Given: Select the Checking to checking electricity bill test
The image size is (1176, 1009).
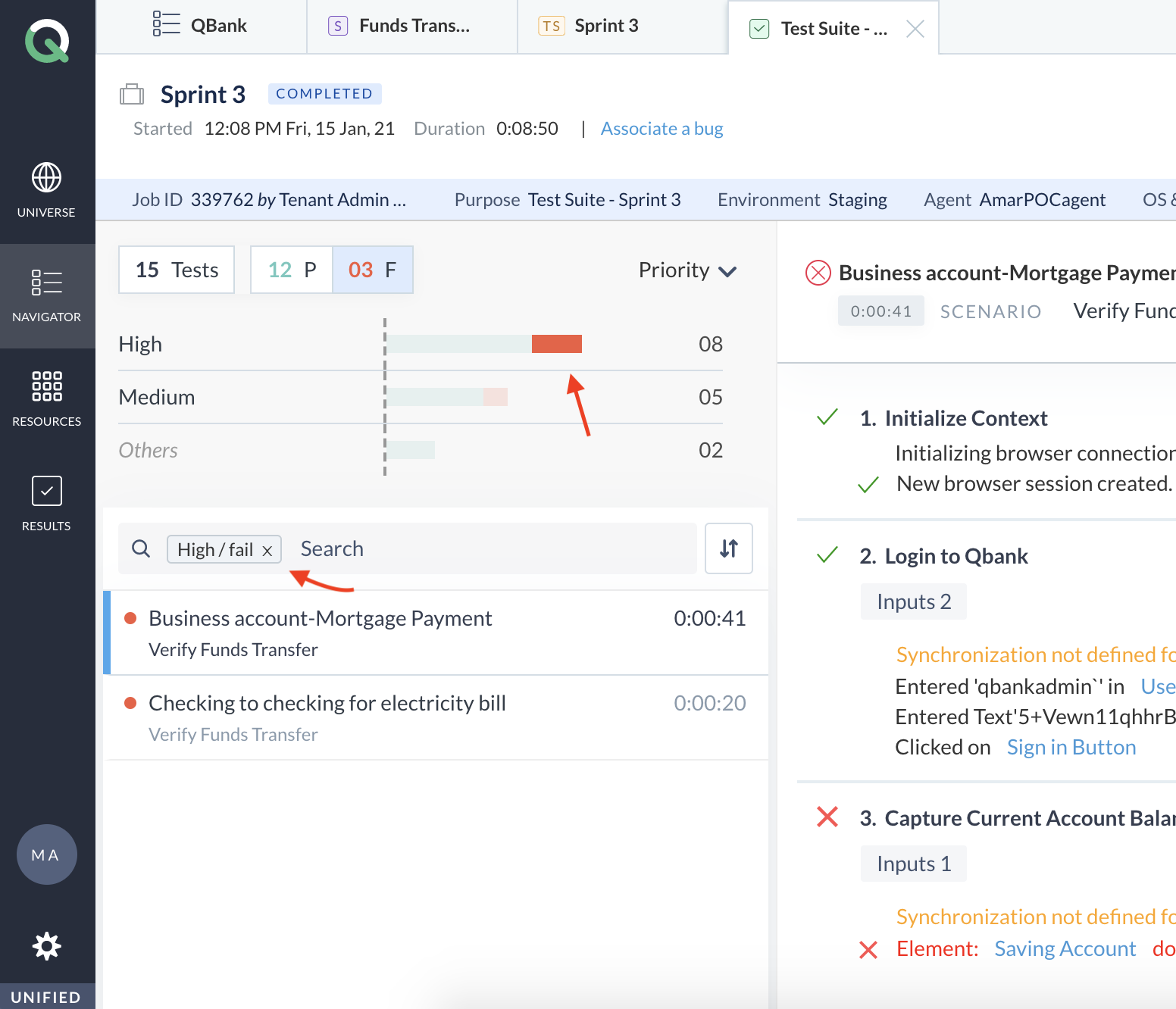Looking at the screenshot, I should pos(436,717).
